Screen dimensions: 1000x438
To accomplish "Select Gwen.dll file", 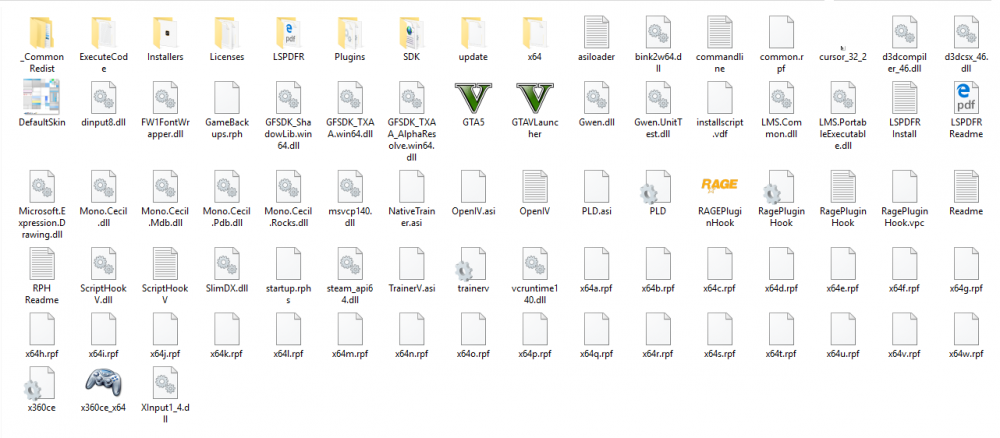I will pyautogui.click(x=597, y=98).
